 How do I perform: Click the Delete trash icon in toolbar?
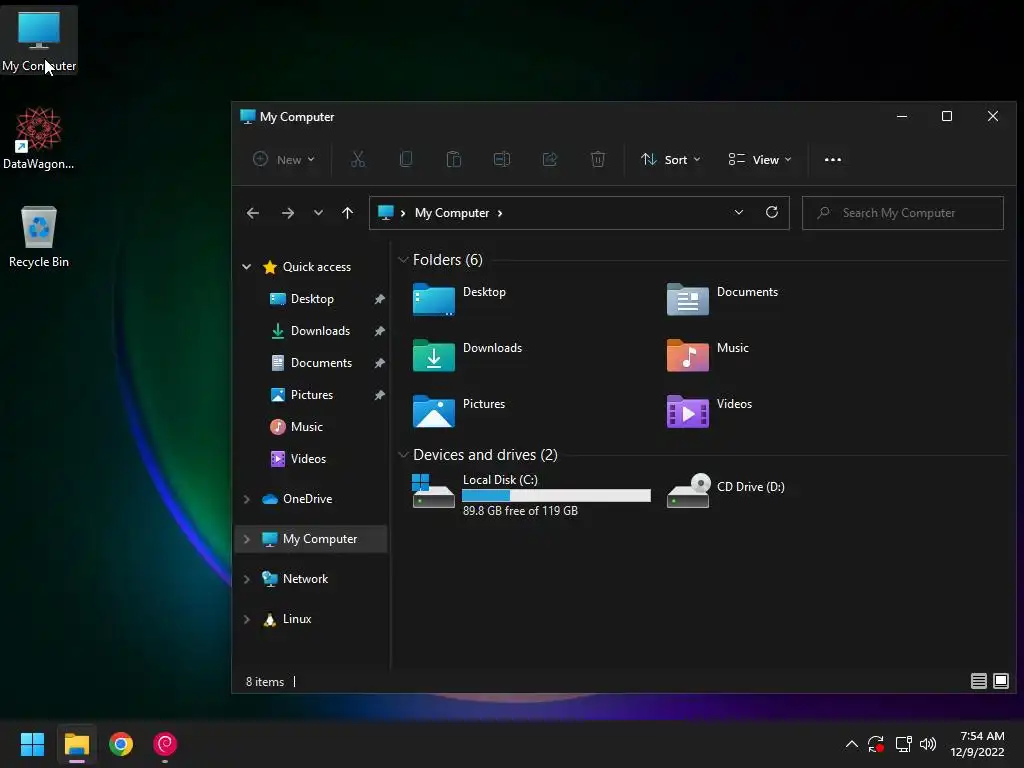pos(598,159)
